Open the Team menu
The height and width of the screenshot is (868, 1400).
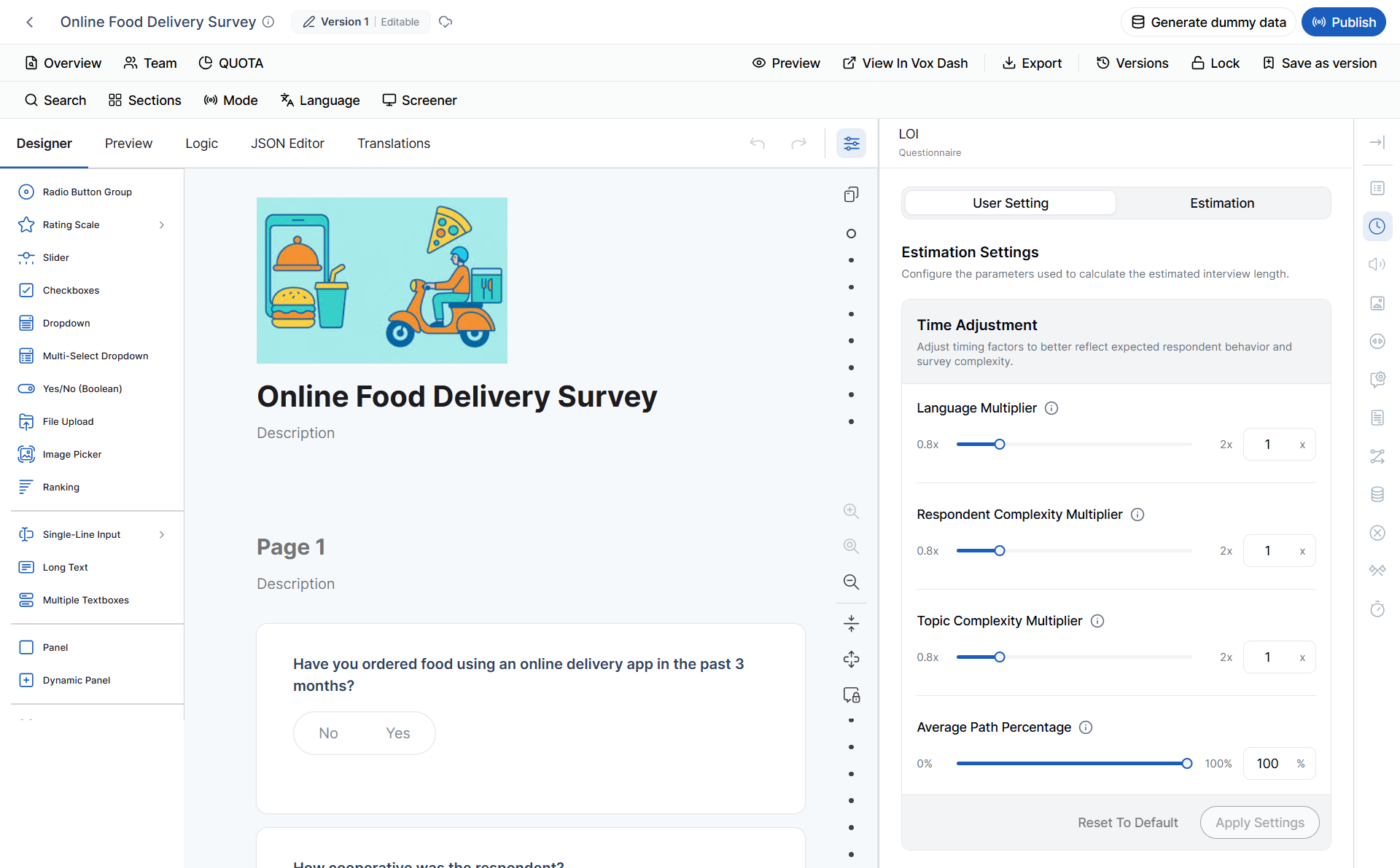coord(150,63)
